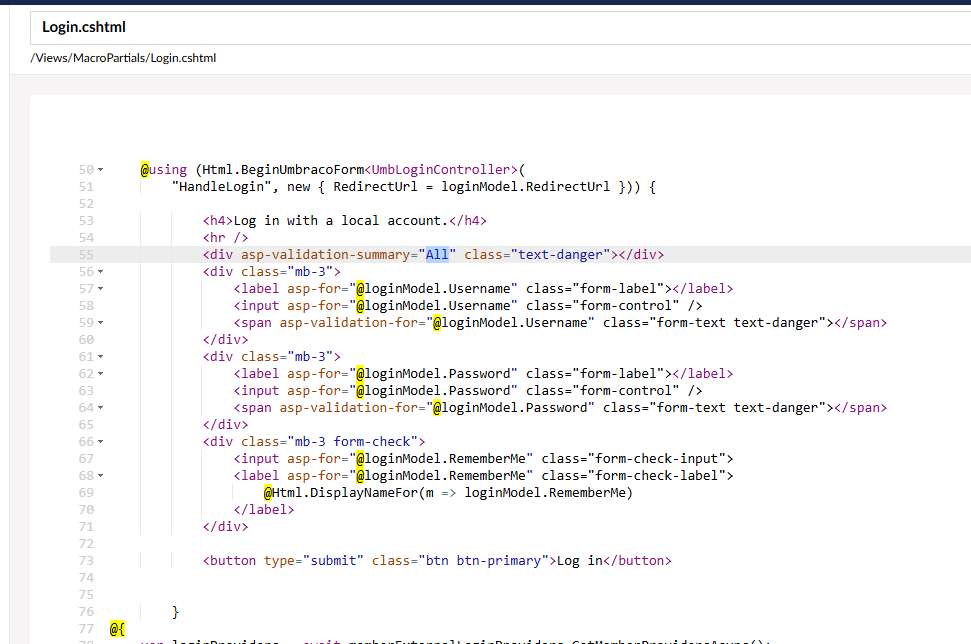
Task: Click the Password input tag on line 63
Action: pos(468,391)
